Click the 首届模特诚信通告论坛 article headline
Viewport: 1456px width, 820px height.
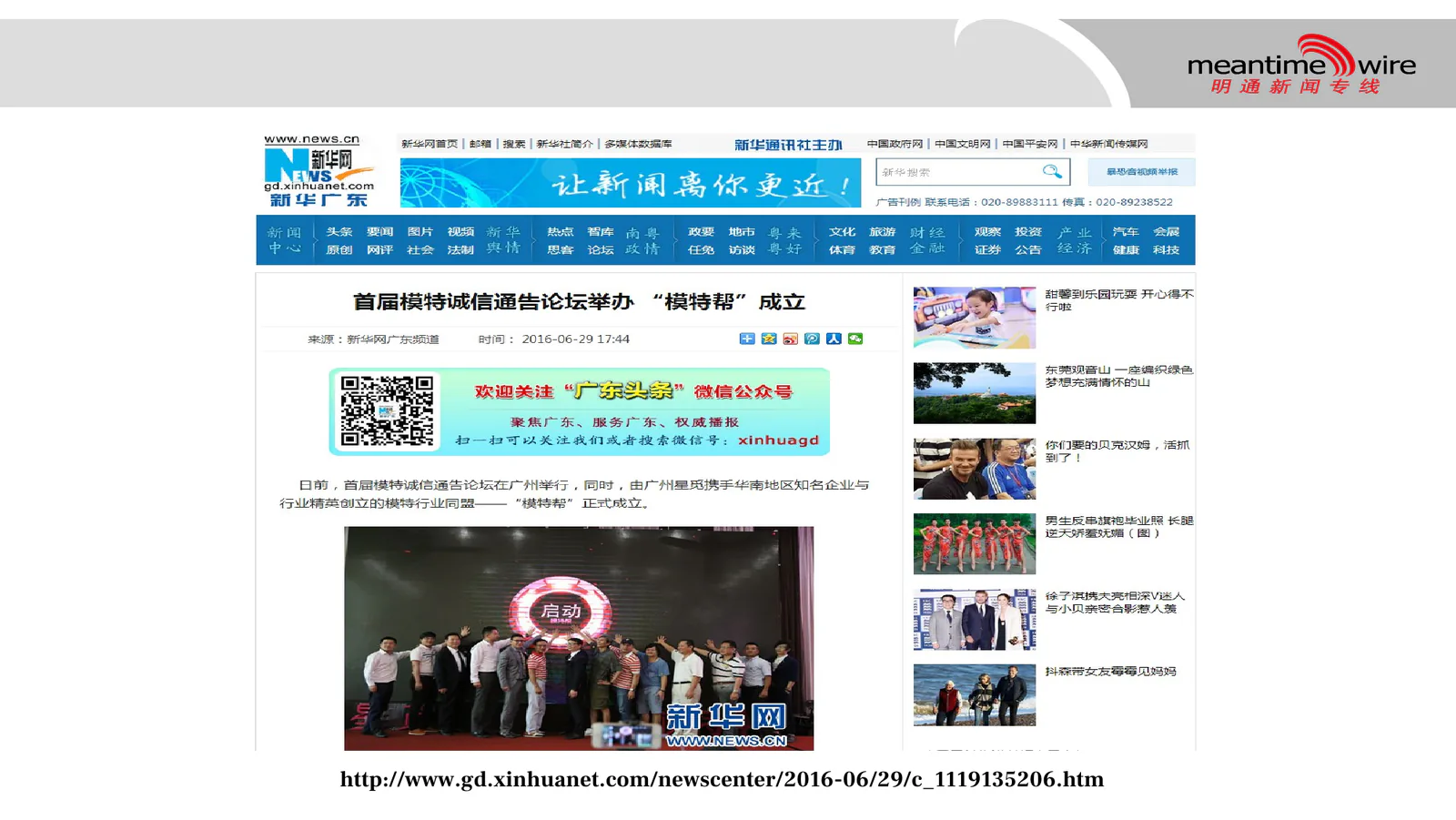(x=579, y=301)
